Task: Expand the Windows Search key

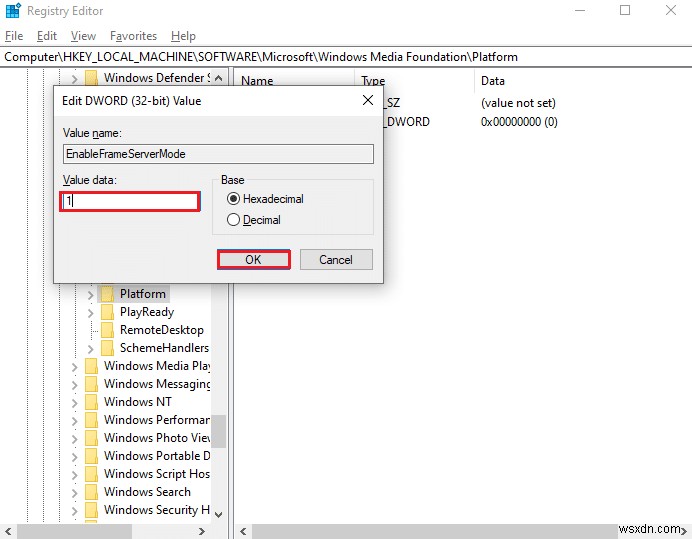Action: (x=75, y=492)
